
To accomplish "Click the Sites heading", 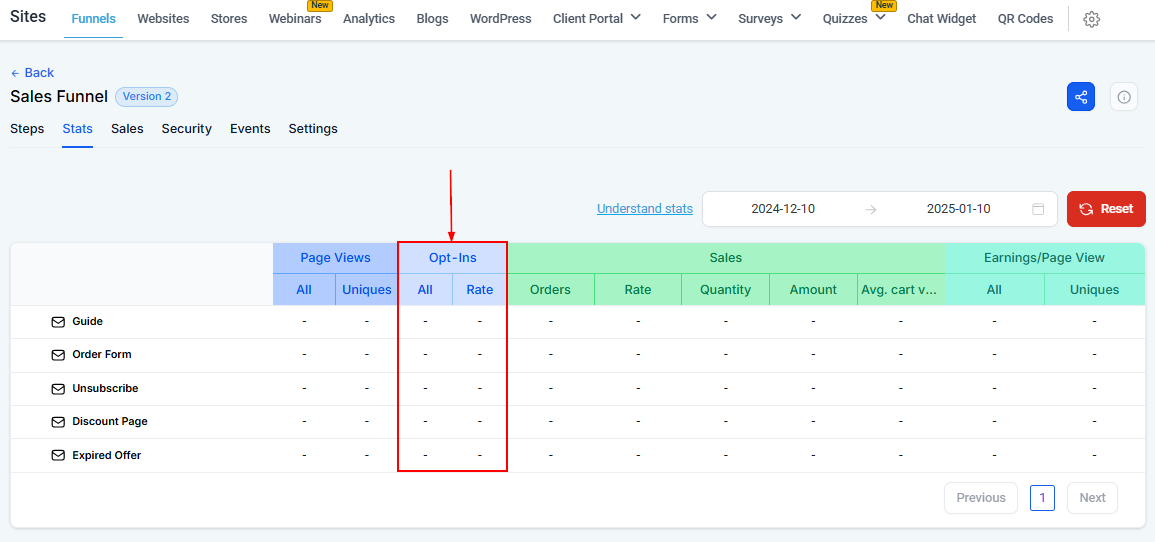I will pyautogui.click(x=28, y=16).
